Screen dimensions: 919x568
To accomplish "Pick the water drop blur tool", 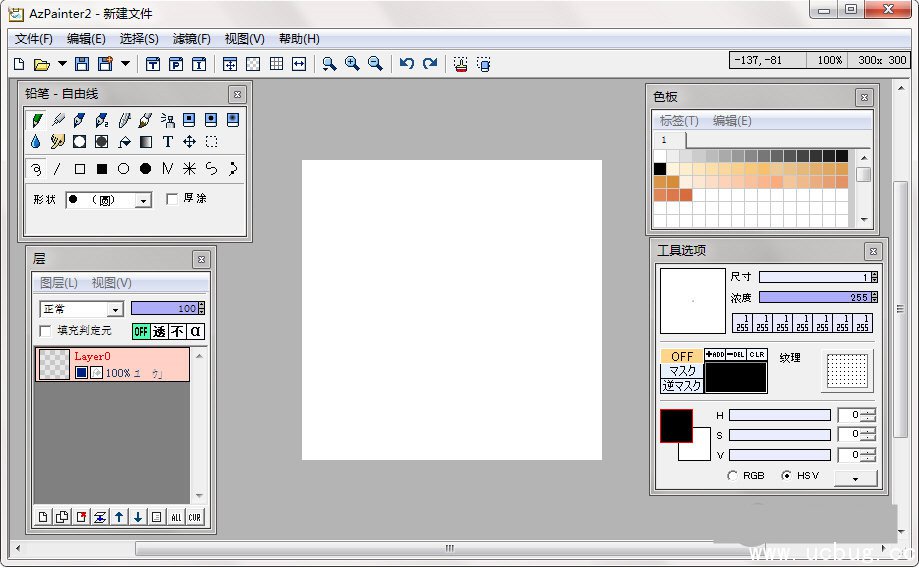I will 36,142.
